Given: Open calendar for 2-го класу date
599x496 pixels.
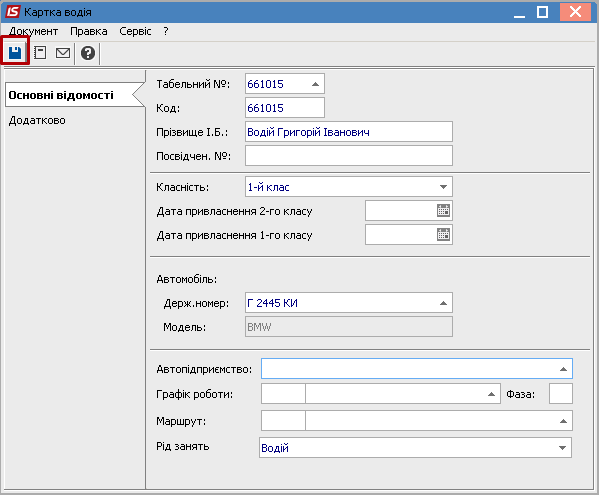Looking at the screenshot, I should pos(443,211).
